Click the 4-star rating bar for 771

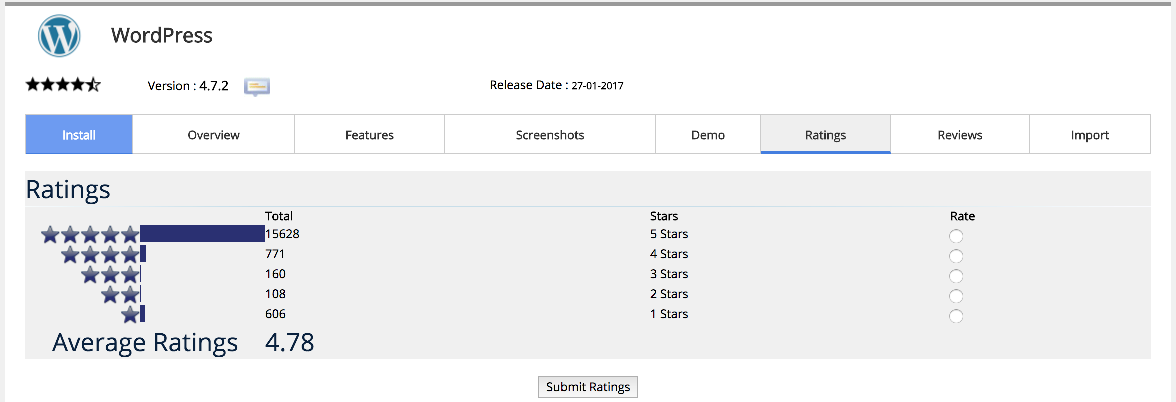coord(143,254)
